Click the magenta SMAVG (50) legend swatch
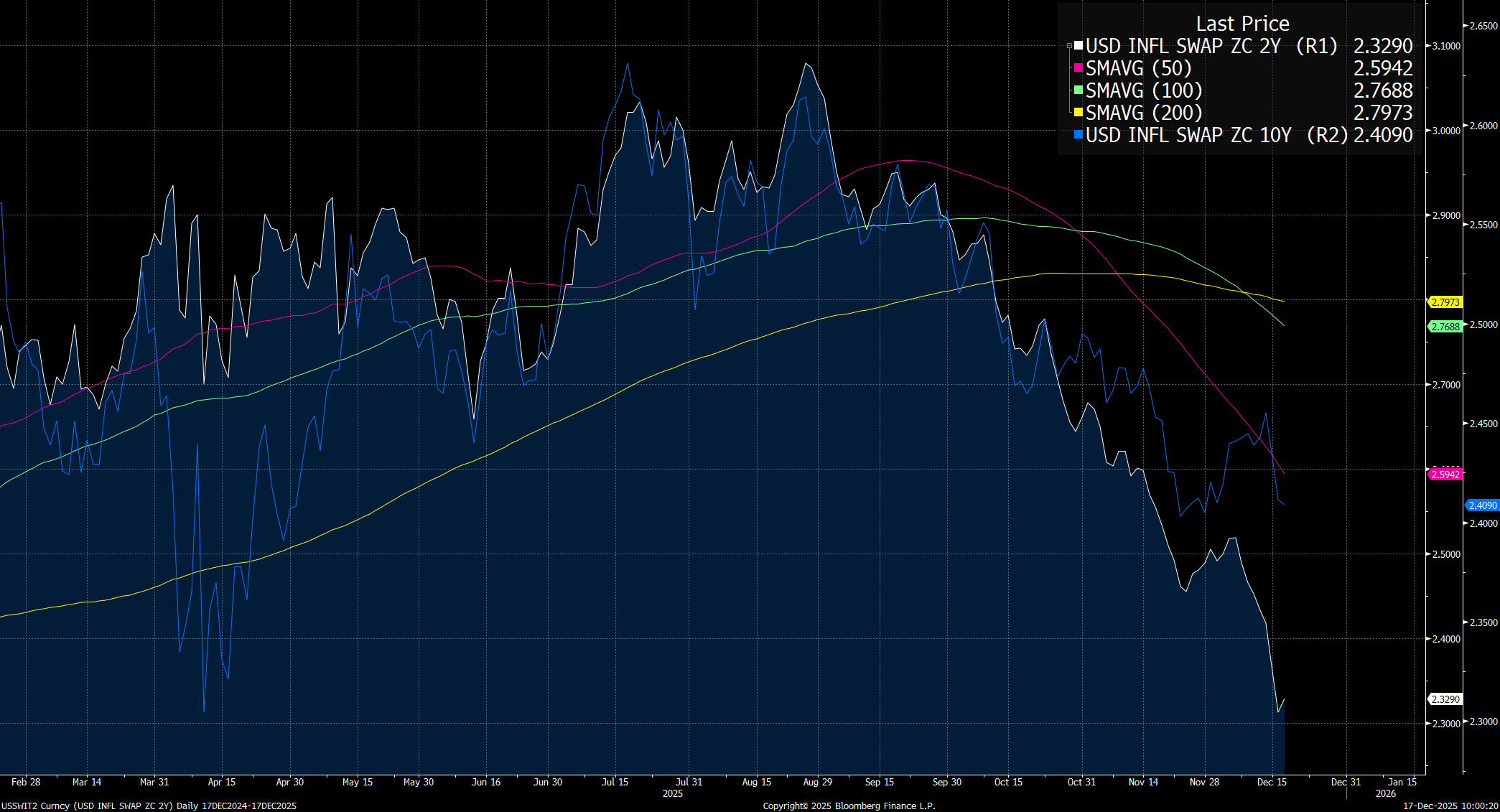 (x=1079, y=68)
